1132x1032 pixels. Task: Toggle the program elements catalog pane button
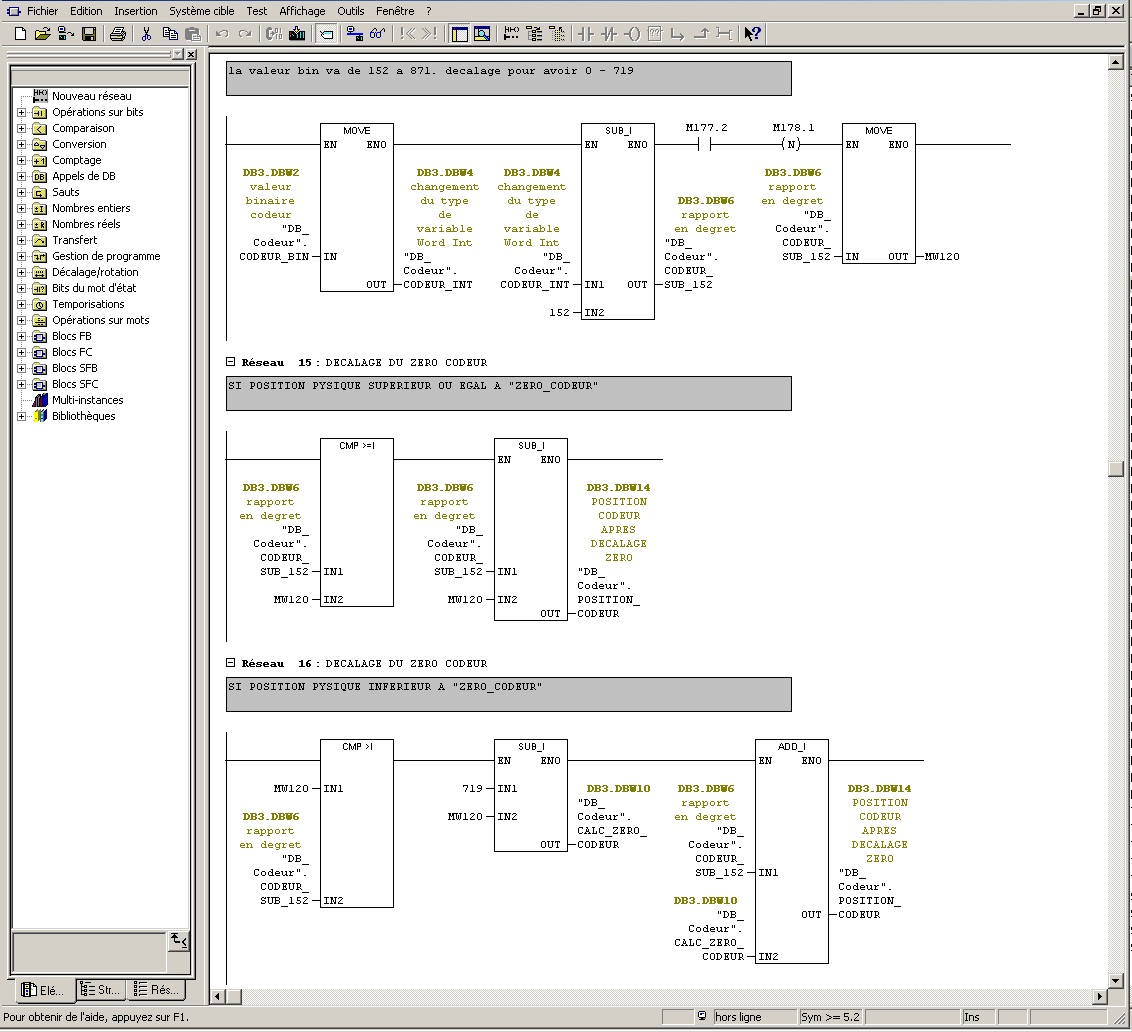point(459,34)
